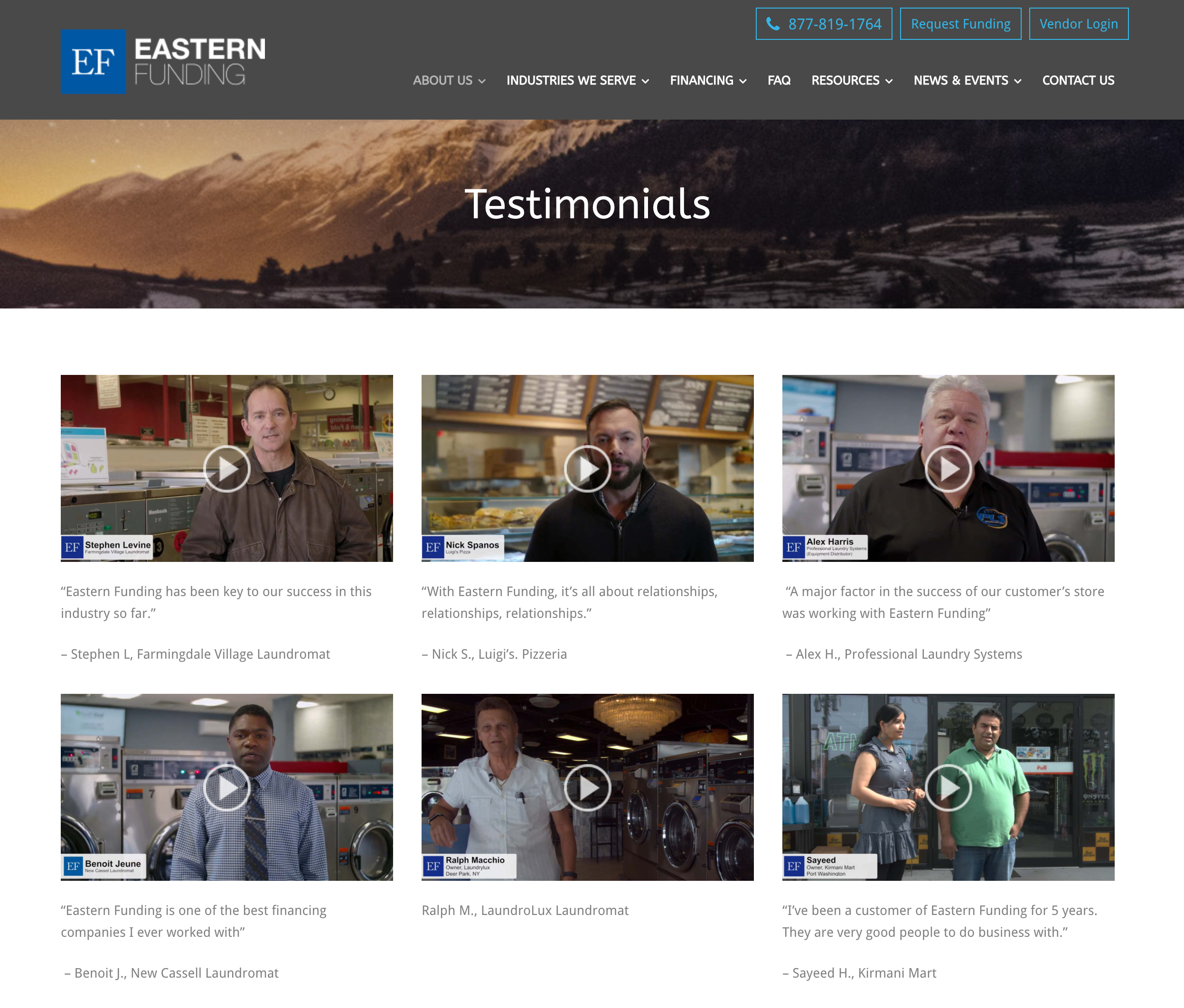The image size is (1184, 1008).
Task: Click the EF Eastern Funding logo
Action: (x=163, y=62)
